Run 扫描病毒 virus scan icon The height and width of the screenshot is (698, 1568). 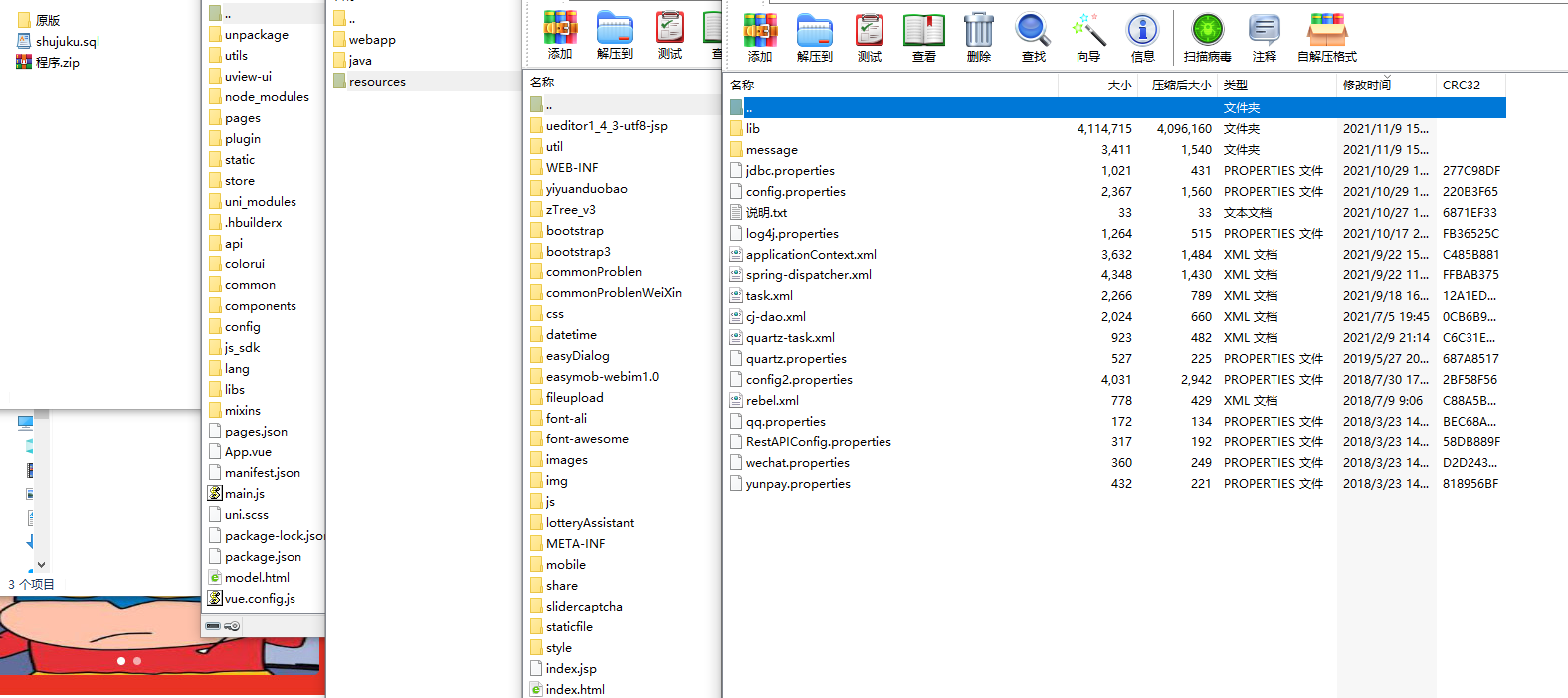point(1207,37)
